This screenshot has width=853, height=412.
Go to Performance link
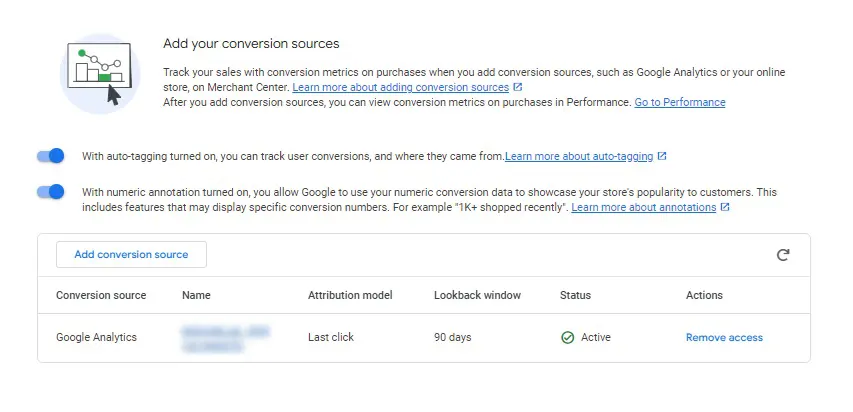click(x=679, y=102)
